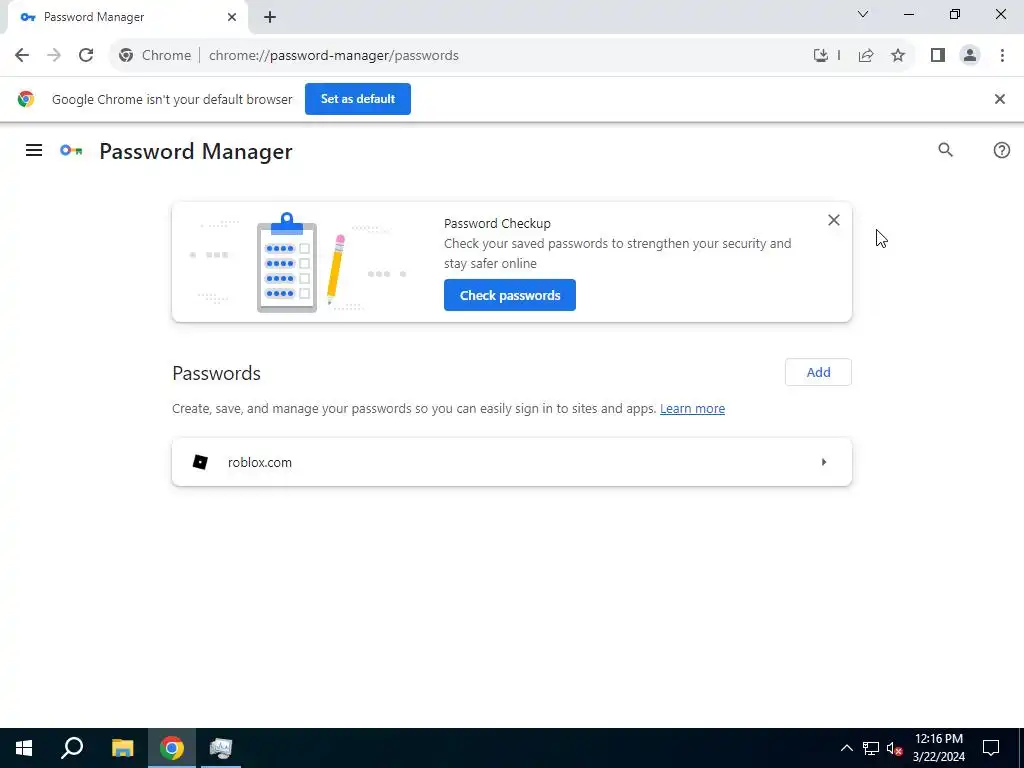
Task: Click the address bar URL
Action: [334, 56]
